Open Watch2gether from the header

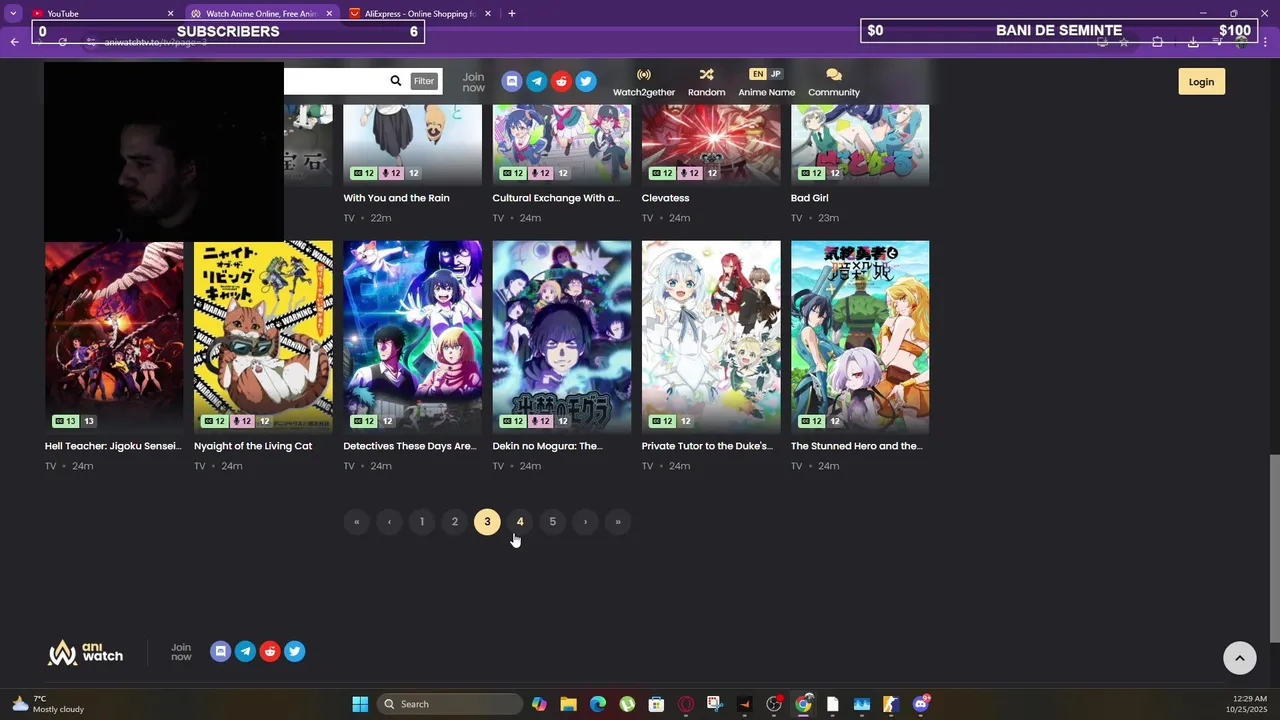[x=644, y=82]
